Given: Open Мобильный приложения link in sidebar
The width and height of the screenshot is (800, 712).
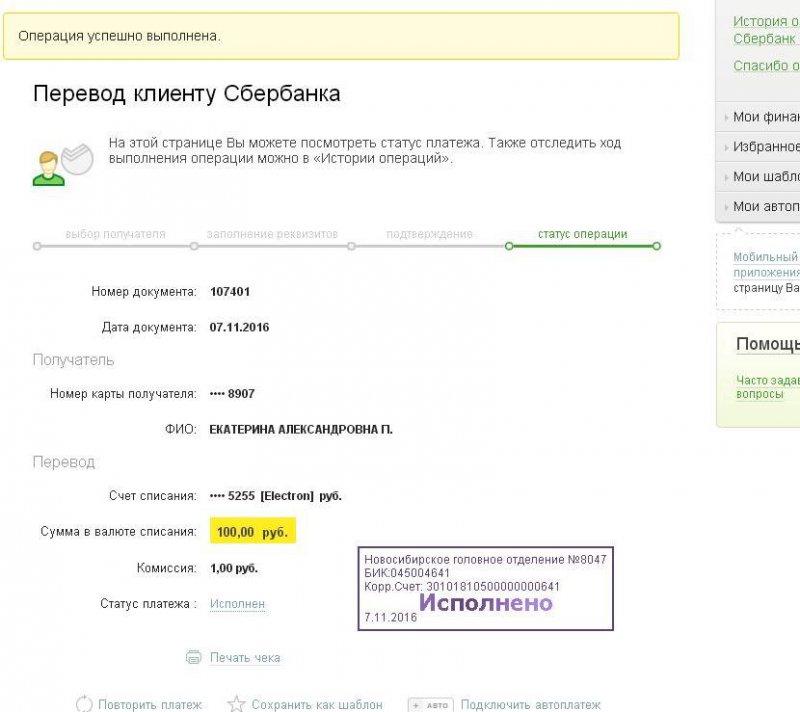Looking at the screenshot, I should coord(766,264).
